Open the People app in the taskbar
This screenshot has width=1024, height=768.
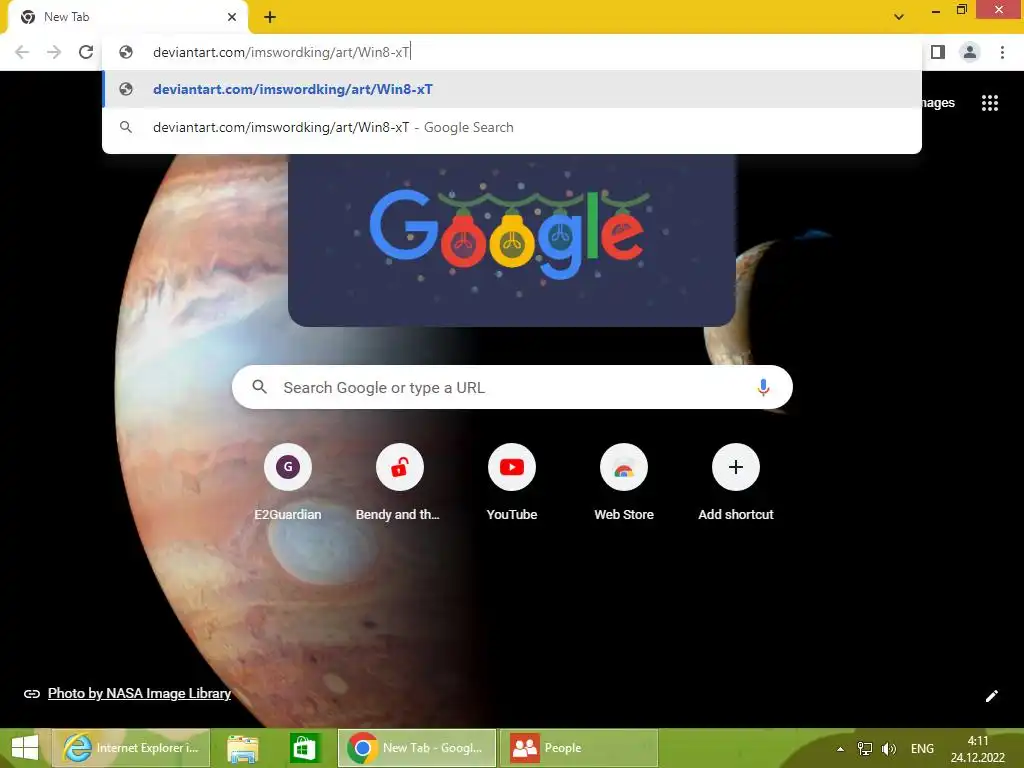click(x=579, y=748)
